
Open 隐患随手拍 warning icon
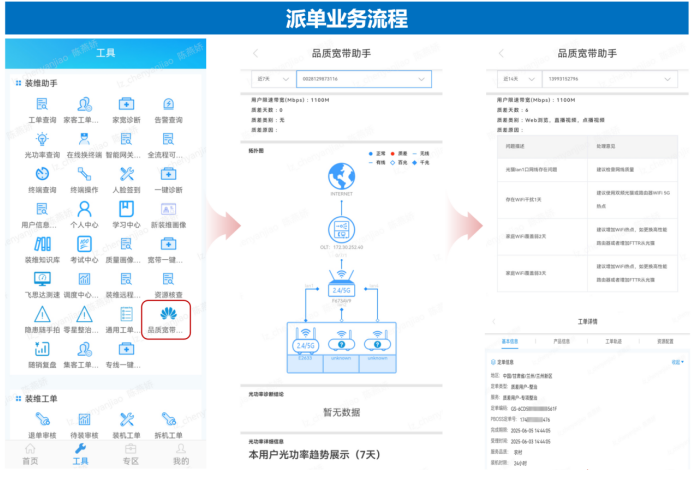pos(41,316)
